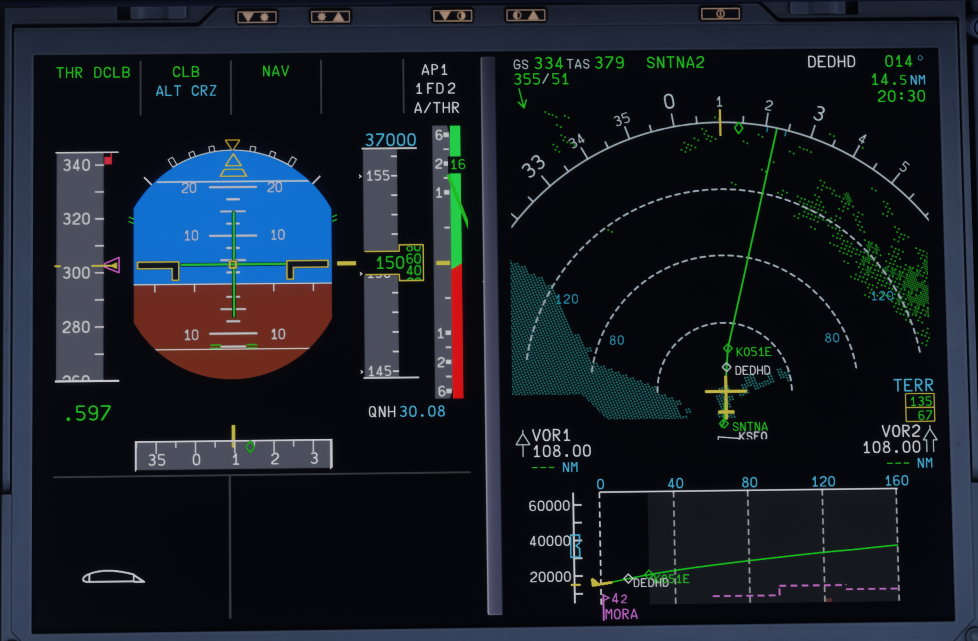This screenshot has height=641, width=978.
Task: Toggle the display on/off bezel button
Action: (x=720, y=13)
